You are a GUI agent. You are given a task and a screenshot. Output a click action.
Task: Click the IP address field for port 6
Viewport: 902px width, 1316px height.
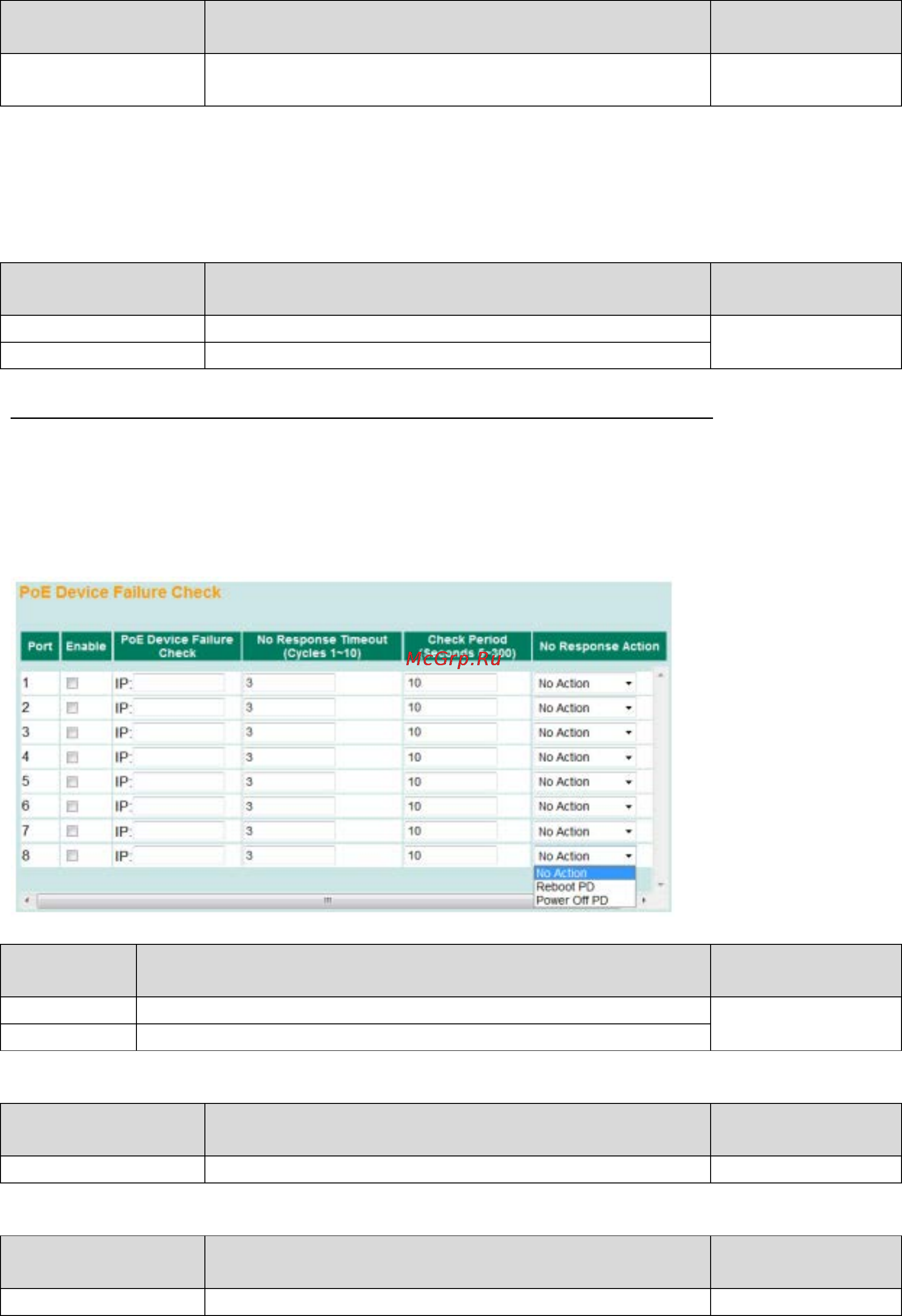[x=178, y=806]
